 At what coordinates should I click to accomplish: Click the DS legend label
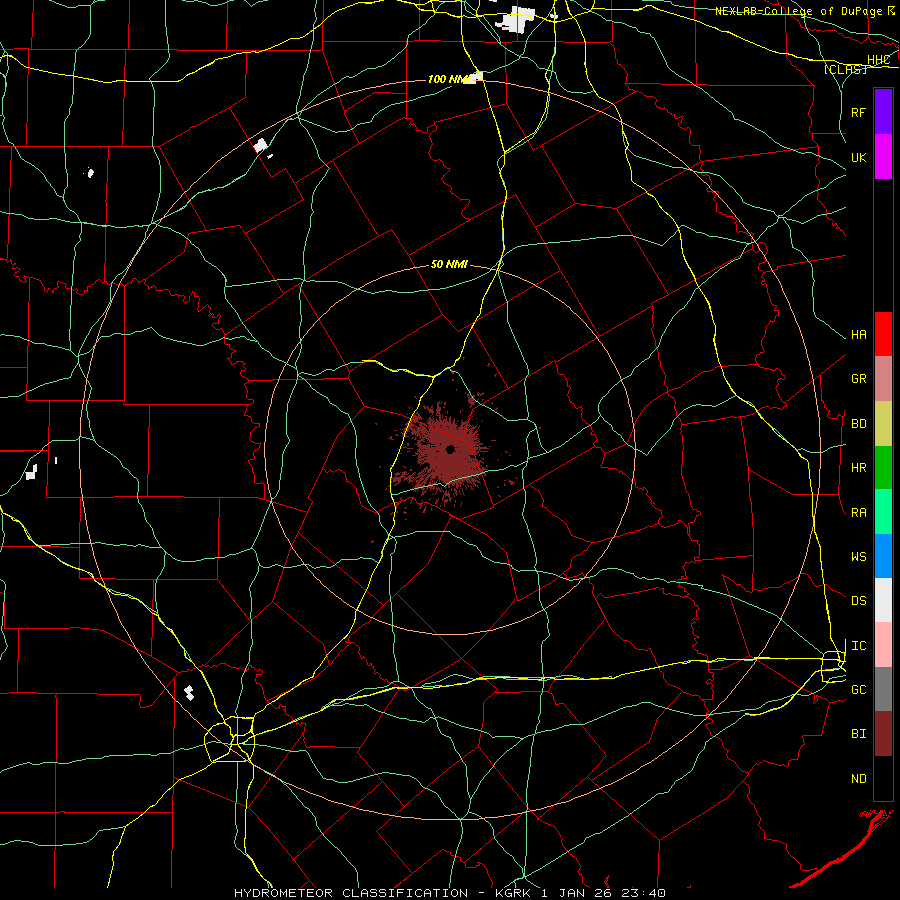coord(858,601)
